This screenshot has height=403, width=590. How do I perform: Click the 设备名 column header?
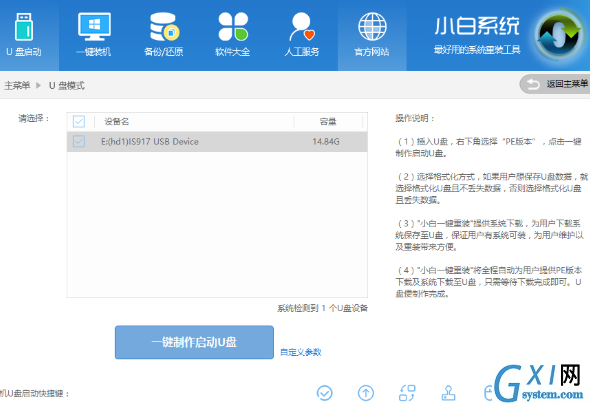(x=117, y=122)
